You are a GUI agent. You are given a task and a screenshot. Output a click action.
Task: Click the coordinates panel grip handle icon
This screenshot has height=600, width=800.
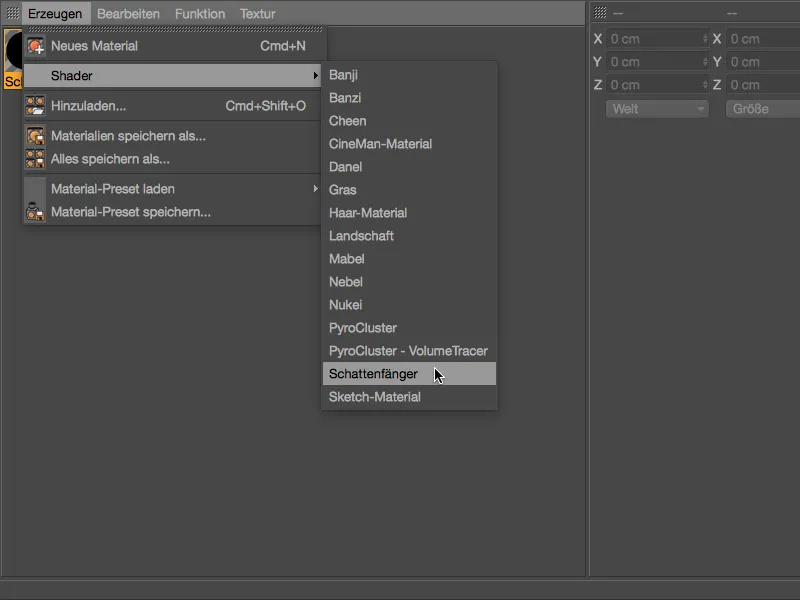pyautogui.click(x=600, y=12)
